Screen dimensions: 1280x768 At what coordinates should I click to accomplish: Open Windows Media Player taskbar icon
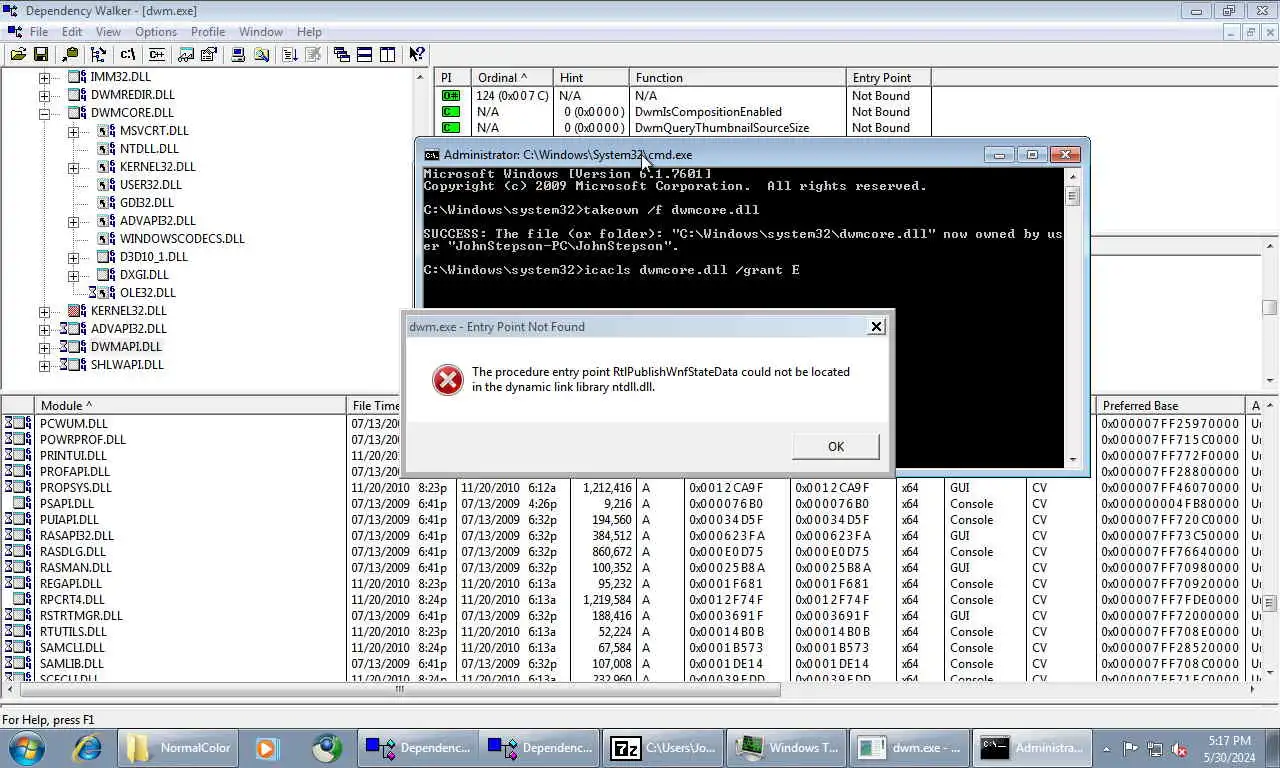(266, 747)
